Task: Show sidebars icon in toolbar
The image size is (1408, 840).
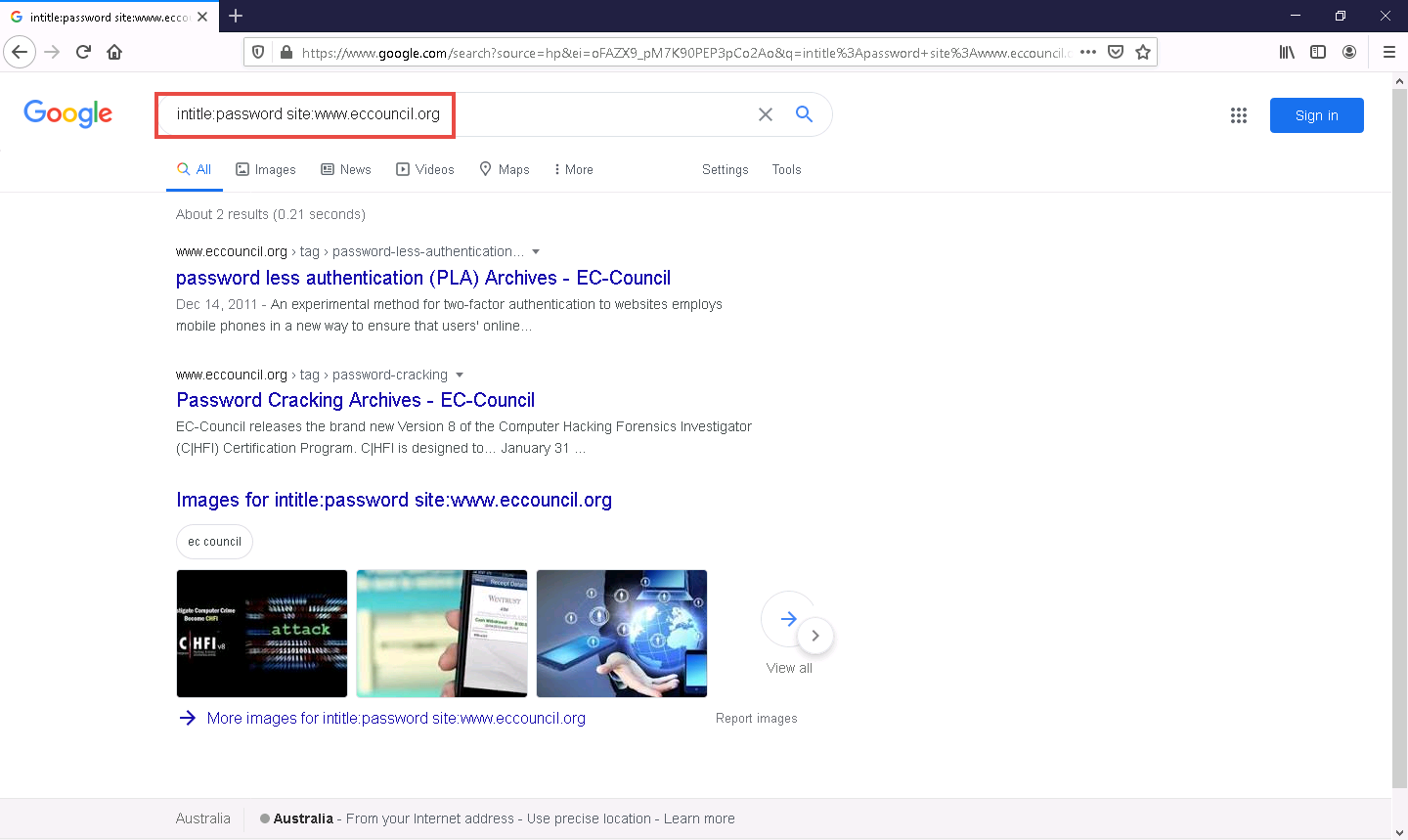Action: pyautogui.click(x=1318, y=52)
